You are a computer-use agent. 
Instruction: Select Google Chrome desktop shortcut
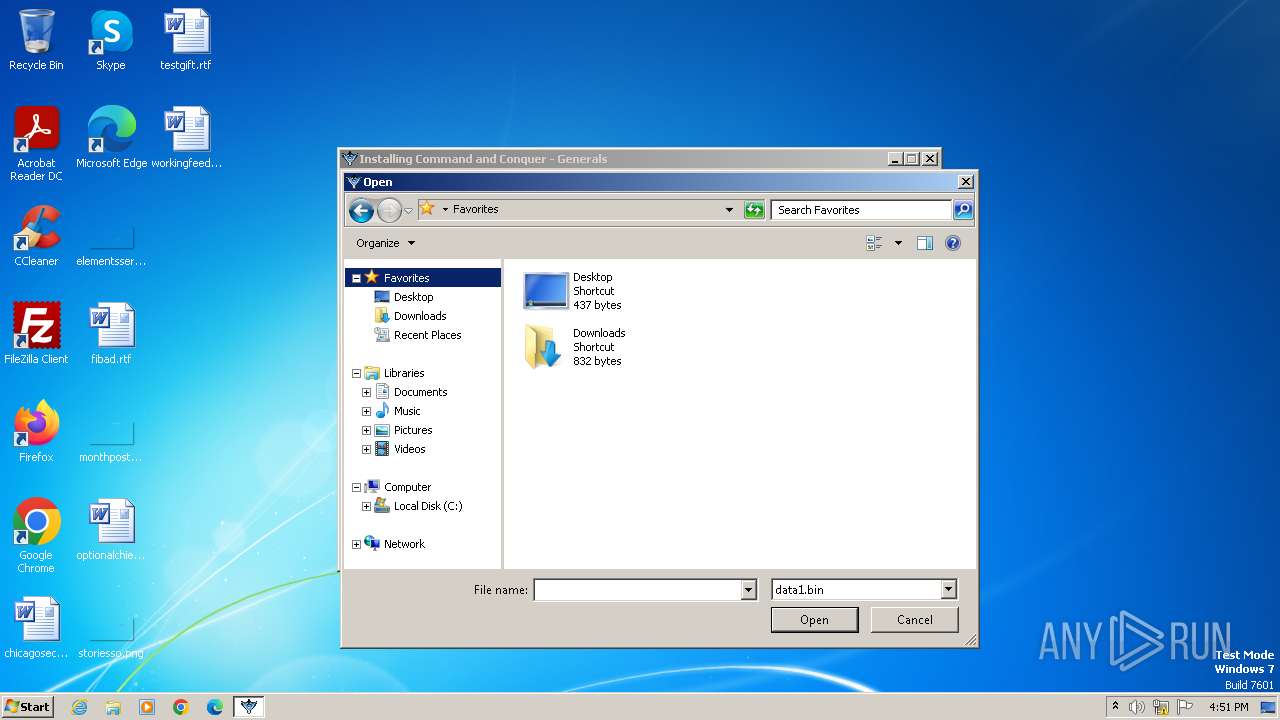click(36, 536)
